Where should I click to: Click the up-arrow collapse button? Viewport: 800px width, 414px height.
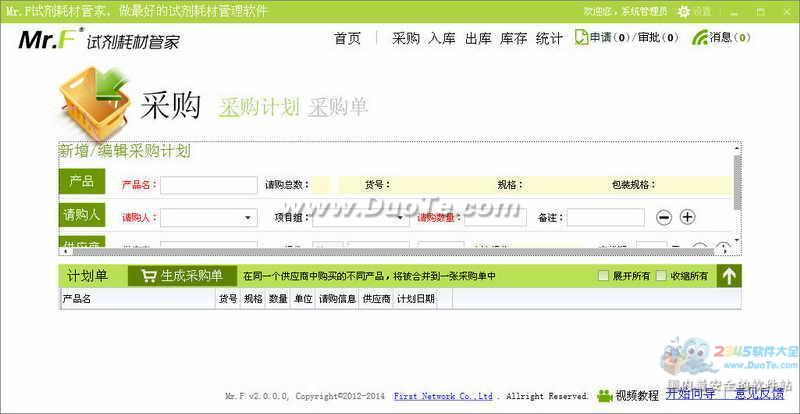729,276
